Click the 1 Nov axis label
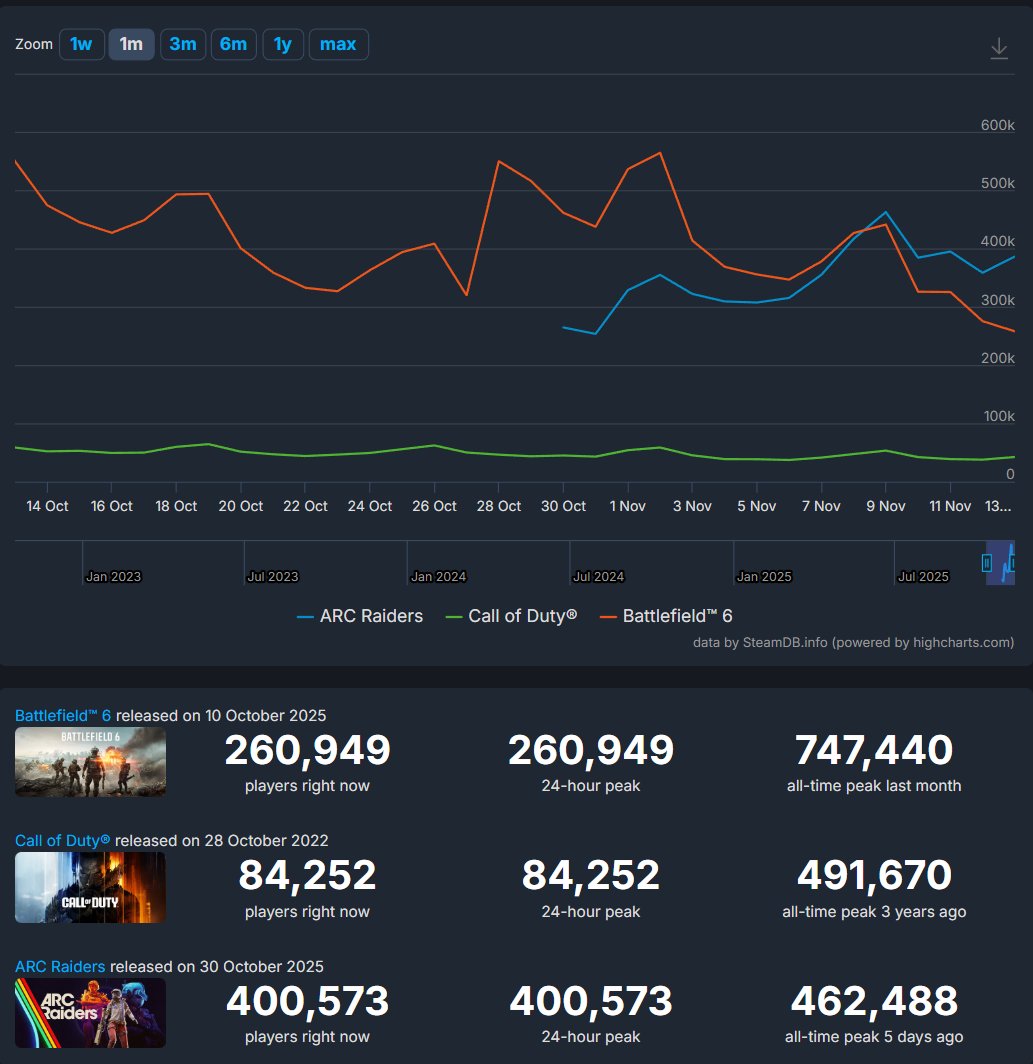1033x1064 pixels. 628,506
